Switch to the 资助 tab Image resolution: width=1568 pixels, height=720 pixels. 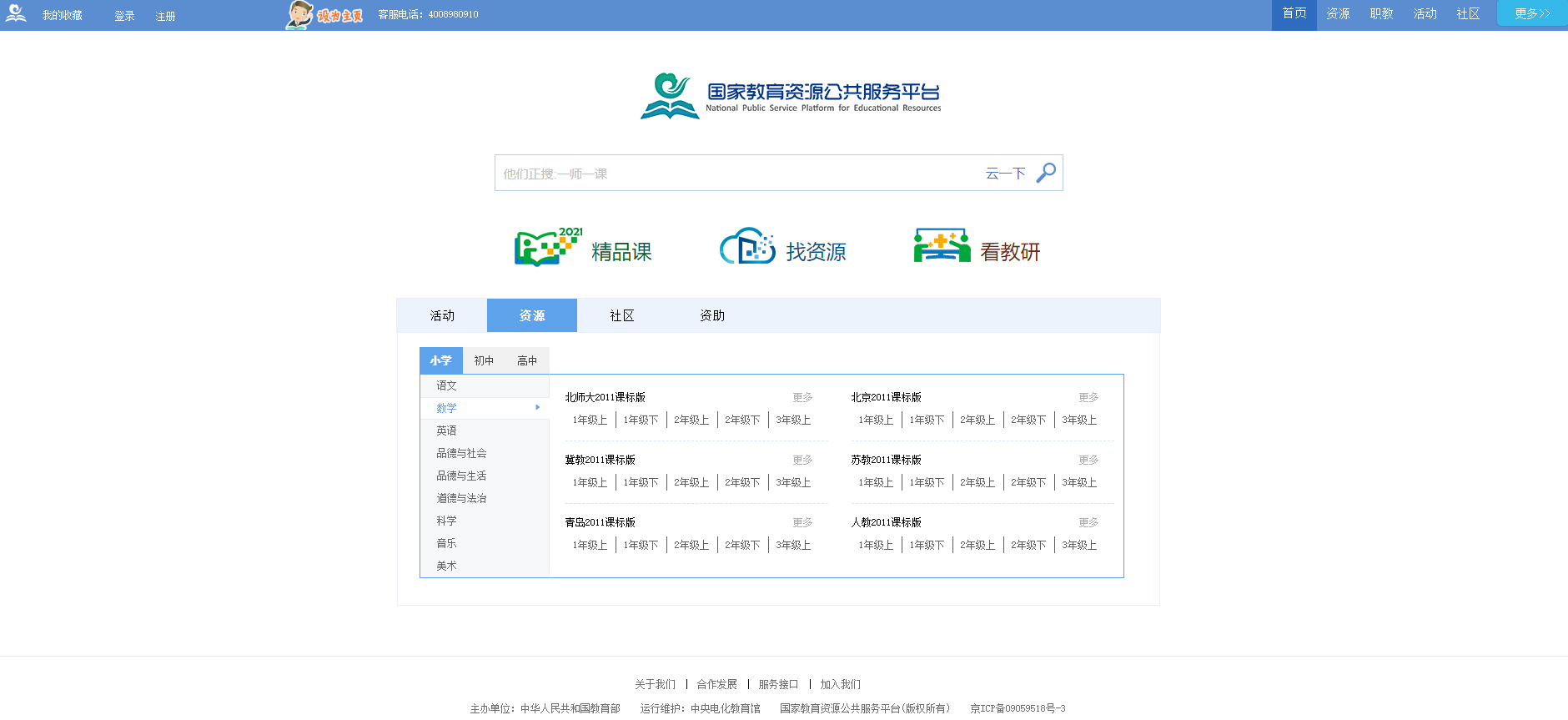coord(712,315)
